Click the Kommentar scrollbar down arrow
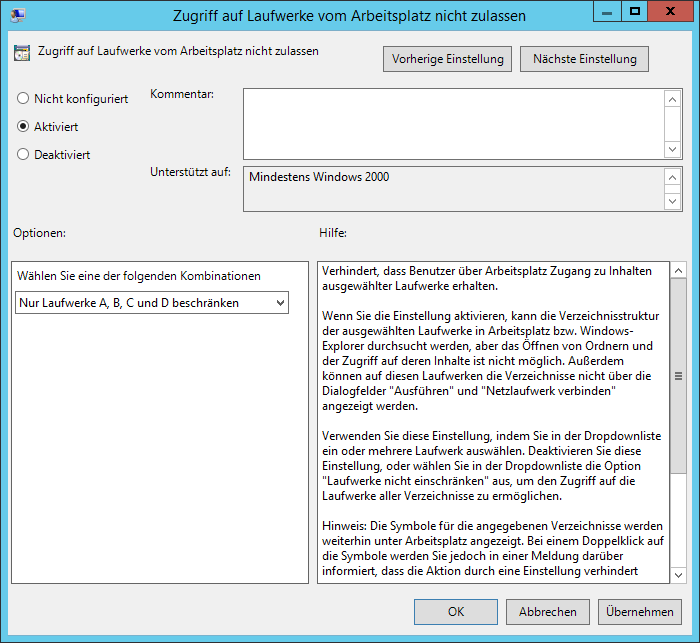The width and height of the screenshot is (700, 644). click(x=673, y=149)
